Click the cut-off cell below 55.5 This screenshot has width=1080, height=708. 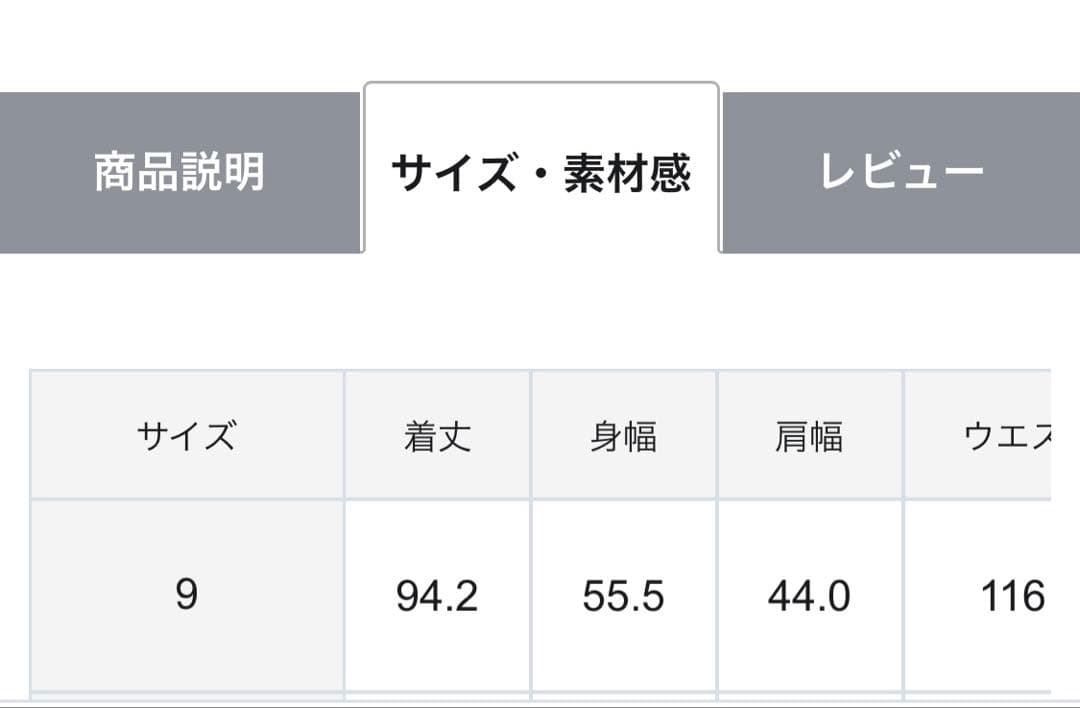(x=623, y=696)
